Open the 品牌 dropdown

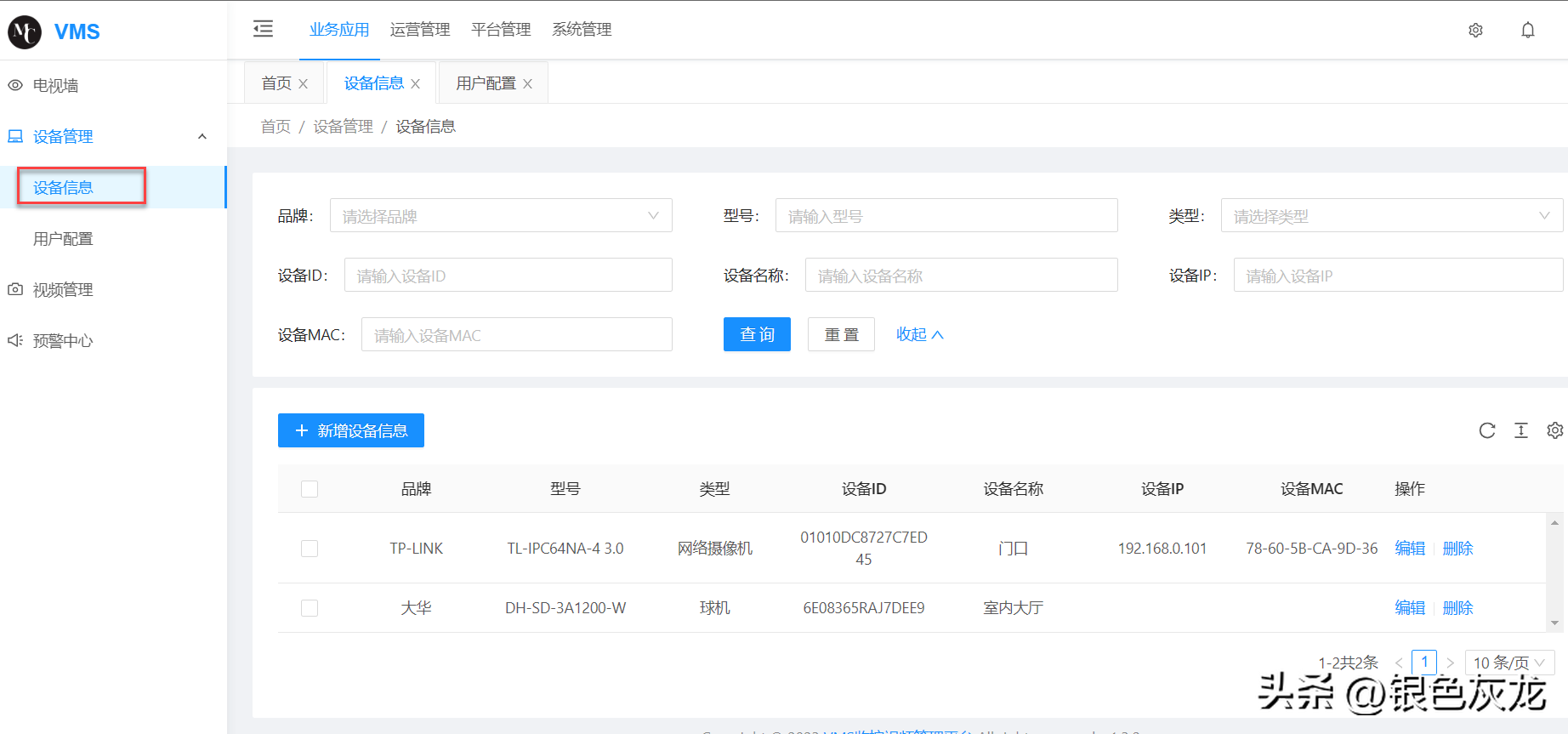tap(501, 215)
